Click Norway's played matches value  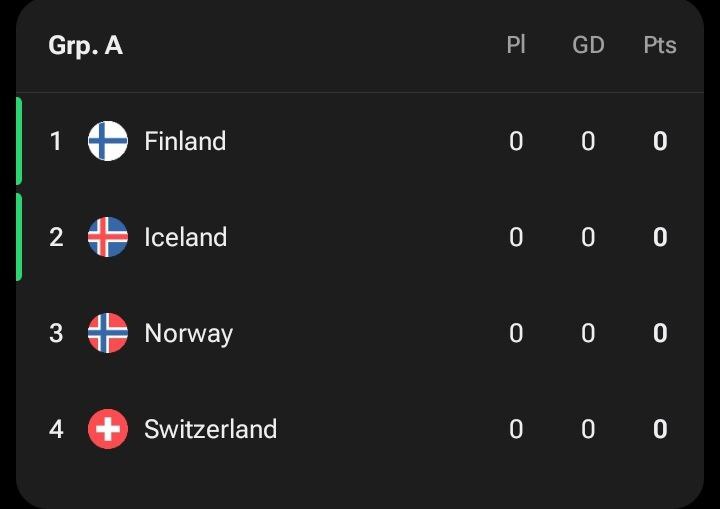(x=516, y=333)
